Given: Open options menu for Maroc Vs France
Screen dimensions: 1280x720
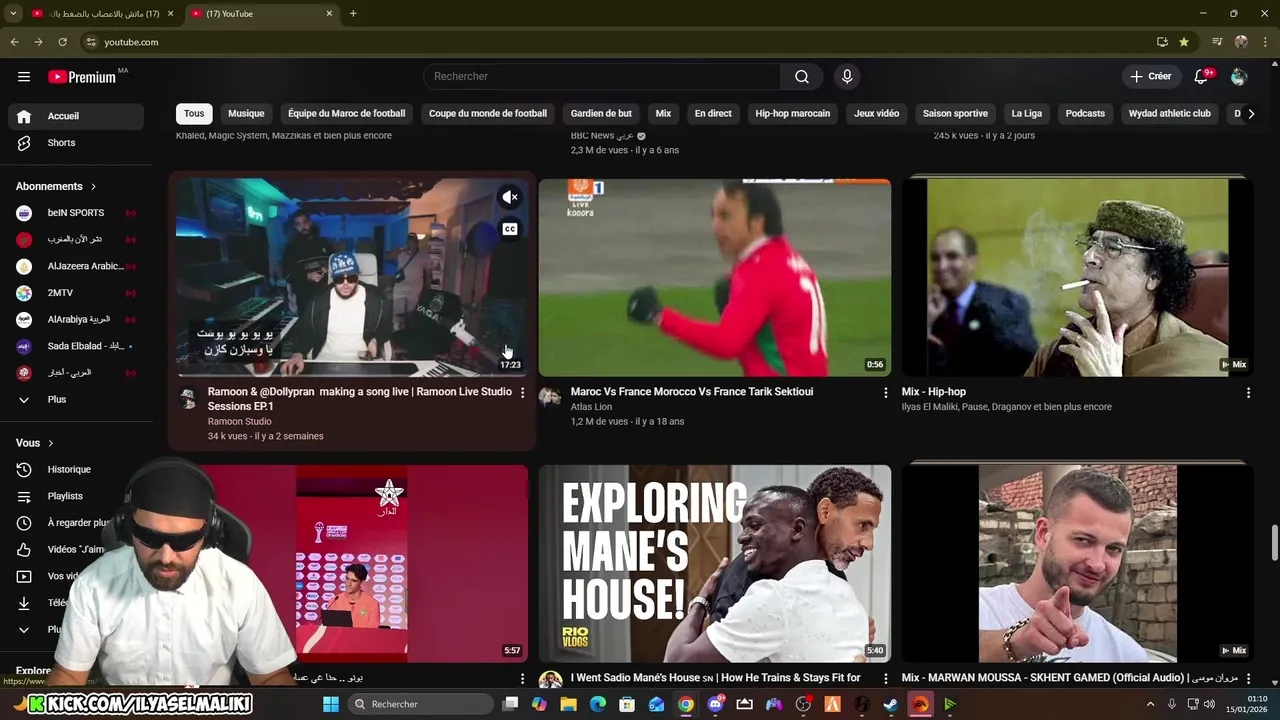Looking at the screenshot, I should coord(885,393).
